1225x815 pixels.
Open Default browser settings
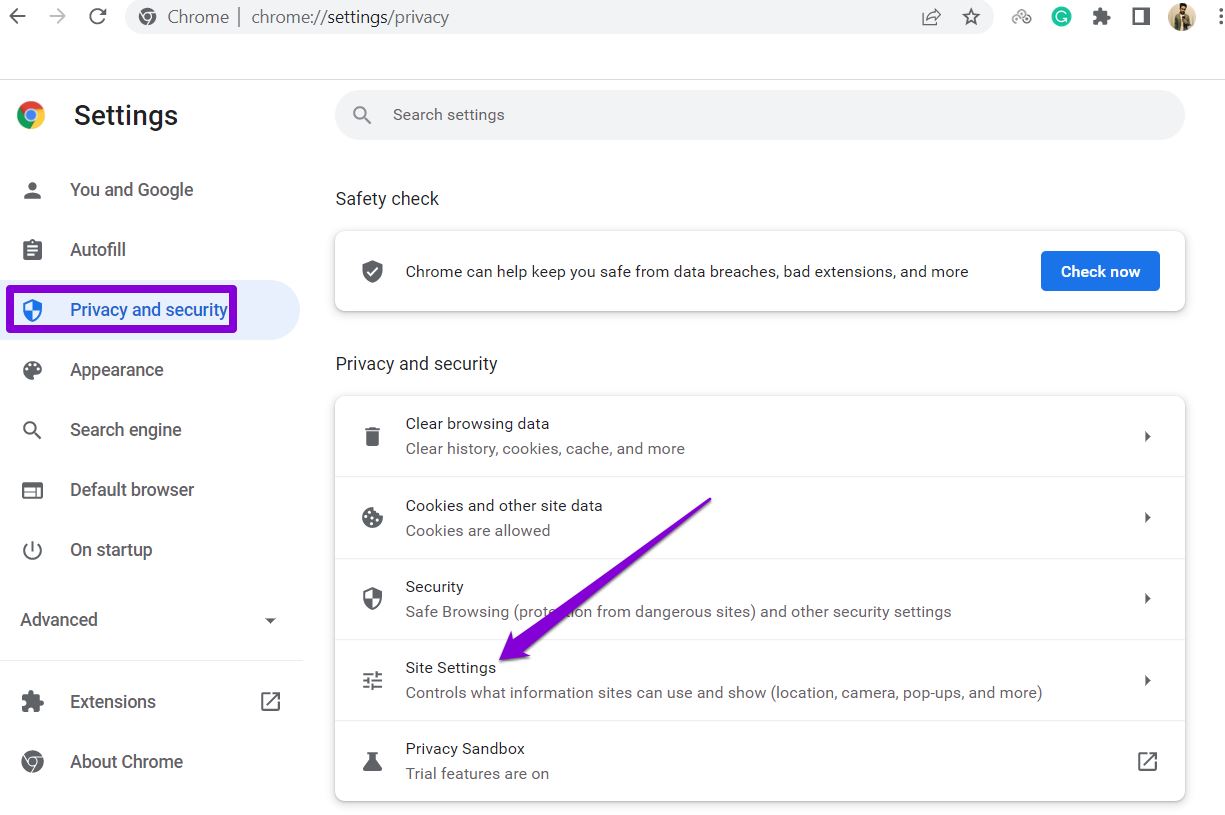pyautogui.click(x=150, y=490)
